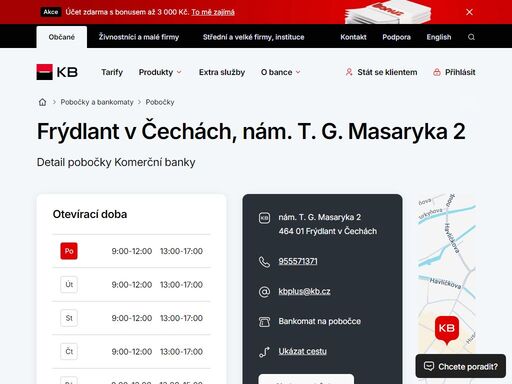Open the Chcete poradit? chat button
The image size is (512, 384).
[461, 366]
